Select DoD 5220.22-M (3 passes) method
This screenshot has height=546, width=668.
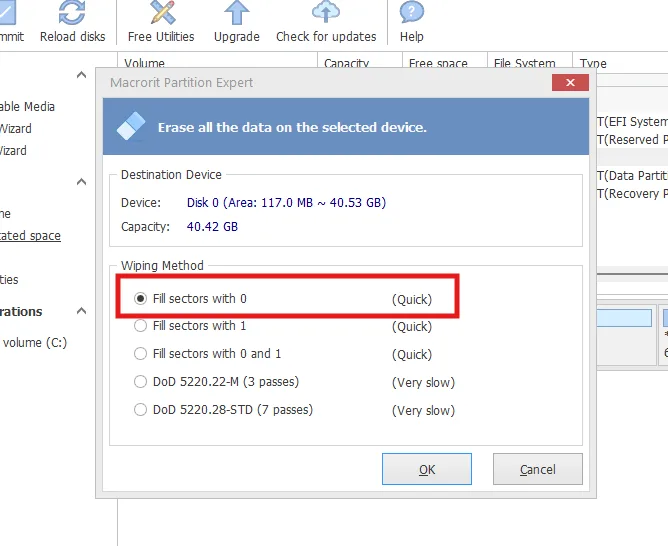(x=140, y=382)
